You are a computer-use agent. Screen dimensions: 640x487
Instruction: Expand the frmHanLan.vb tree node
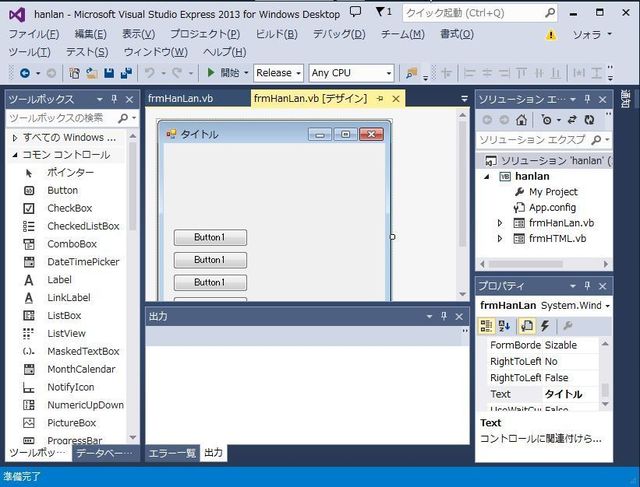click(500, 223)
